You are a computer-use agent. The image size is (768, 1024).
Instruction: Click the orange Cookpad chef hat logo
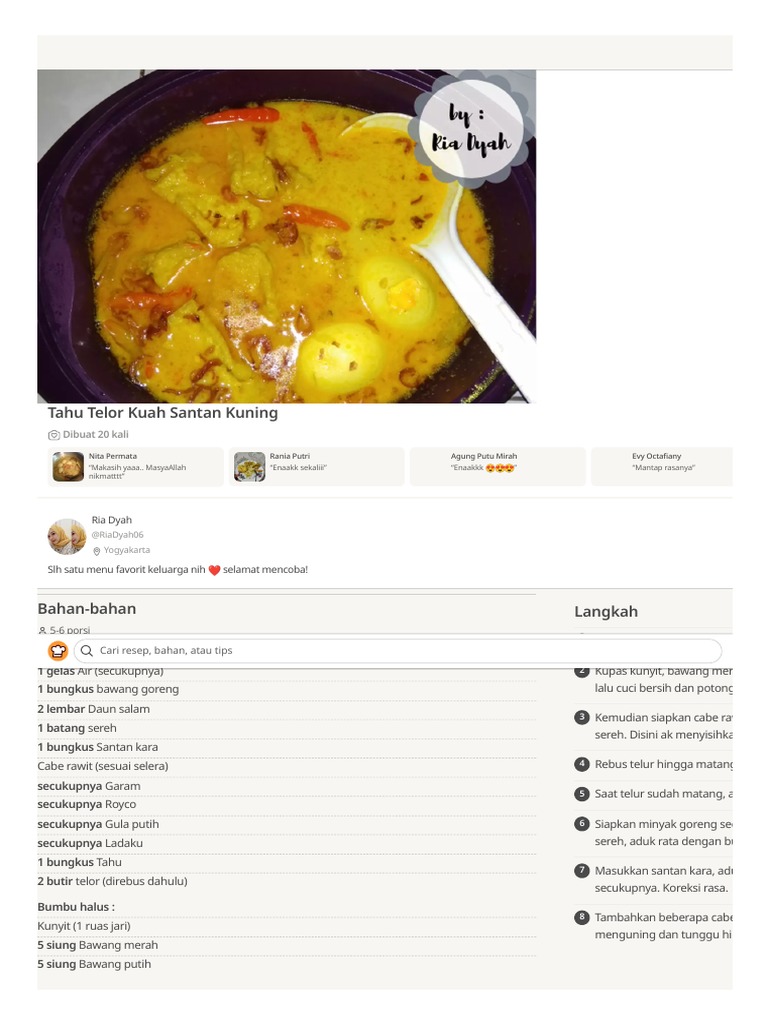click(58, 650)
